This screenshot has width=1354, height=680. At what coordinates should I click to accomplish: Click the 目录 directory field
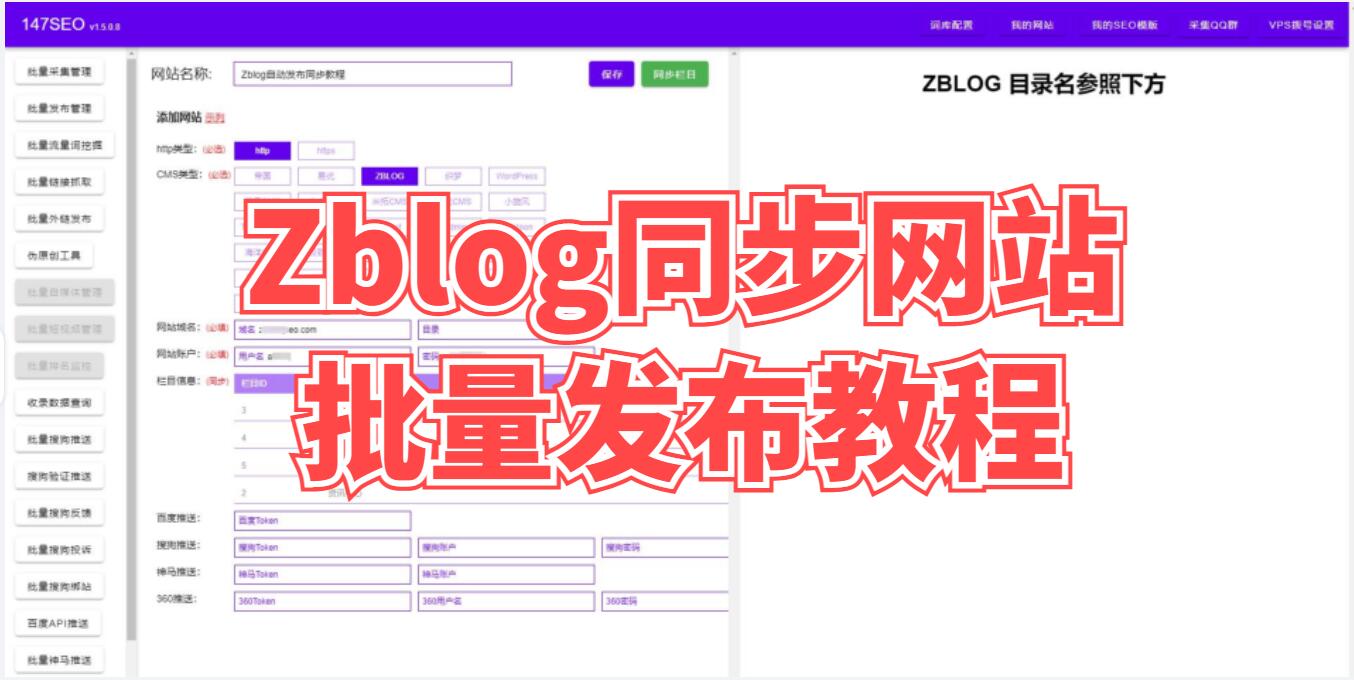tap(506, 329)
